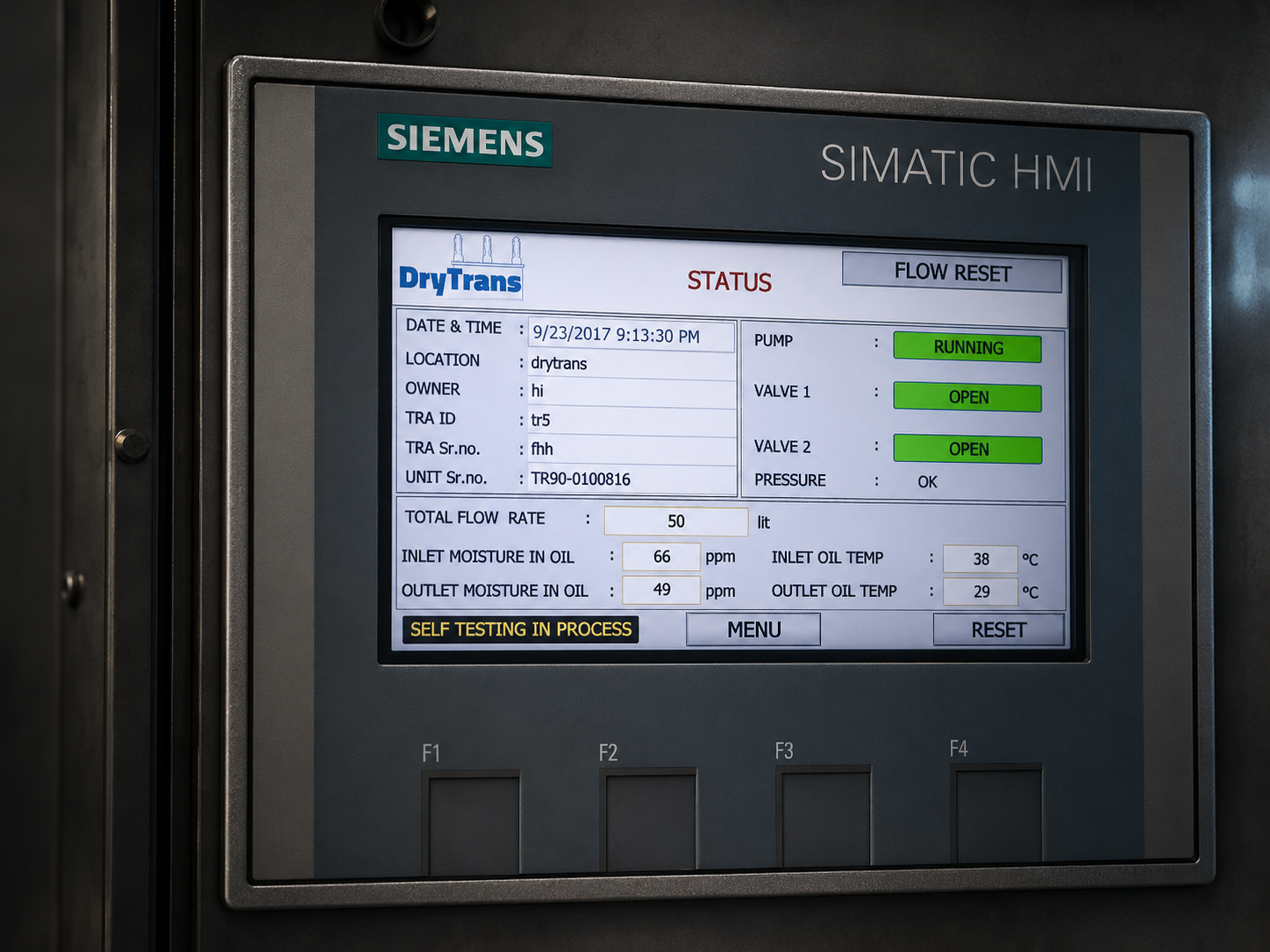Screen dimensions: 1270x952
Task: Edit the Owner field value hi
Action: (631, 392)
